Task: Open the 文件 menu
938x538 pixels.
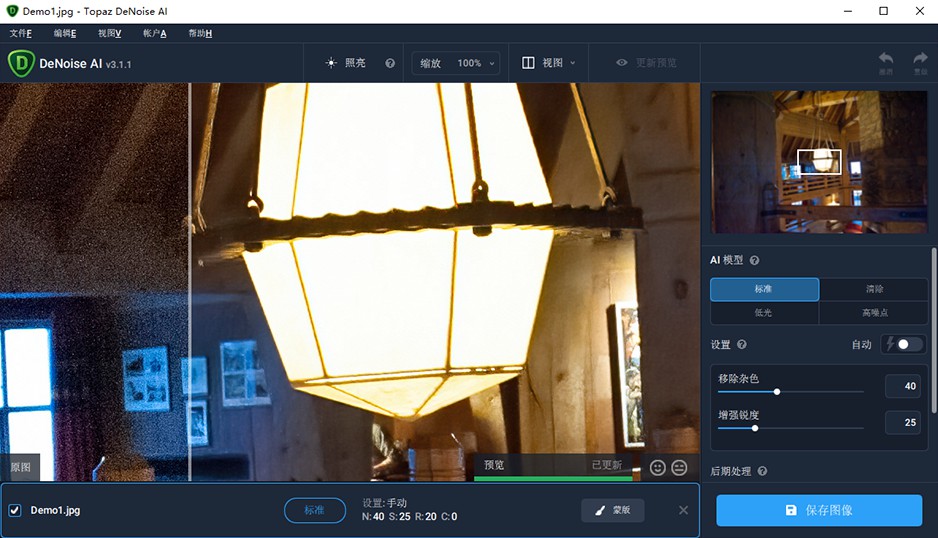Action: pos(21,34)
